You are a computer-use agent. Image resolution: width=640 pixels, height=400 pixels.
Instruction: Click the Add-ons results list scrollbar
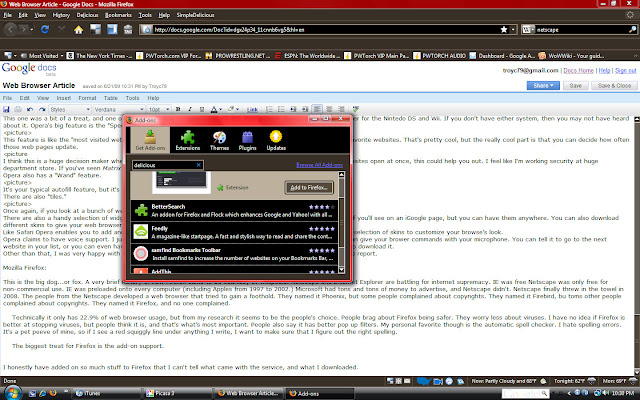[342, 222]
